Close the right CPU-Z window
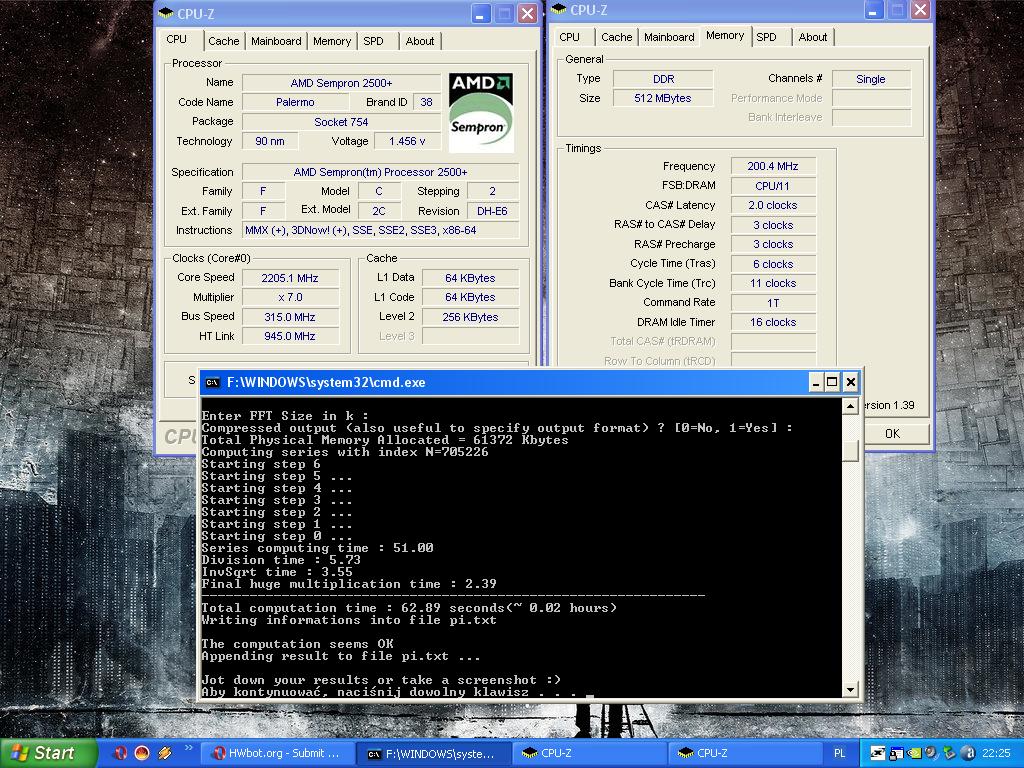Screen dimensions: 1024x768 pos(920,9)
